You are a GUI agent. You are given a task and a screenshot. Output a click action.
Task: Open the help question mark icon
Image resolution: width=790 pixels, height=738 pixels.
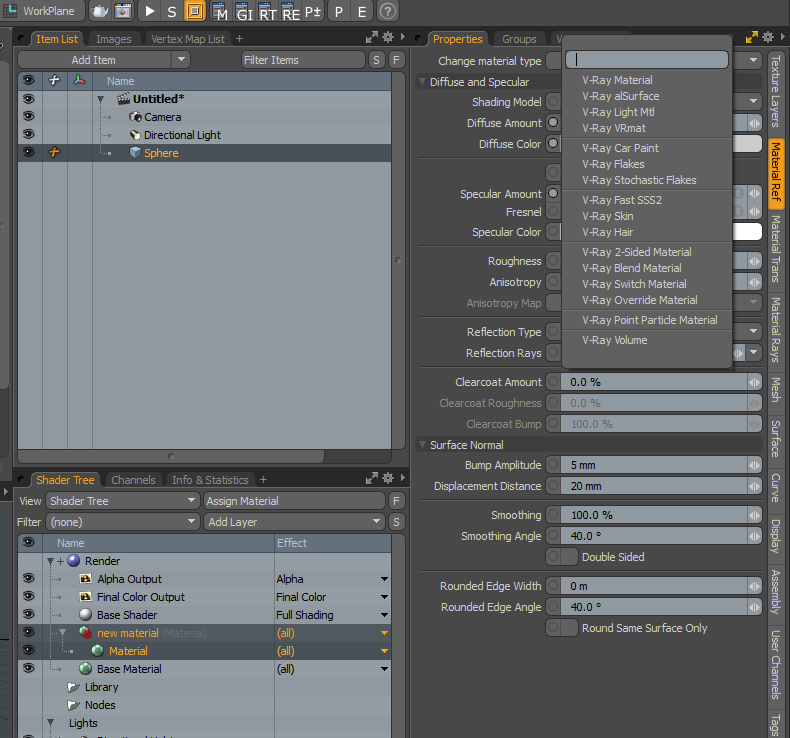point(387,11)
